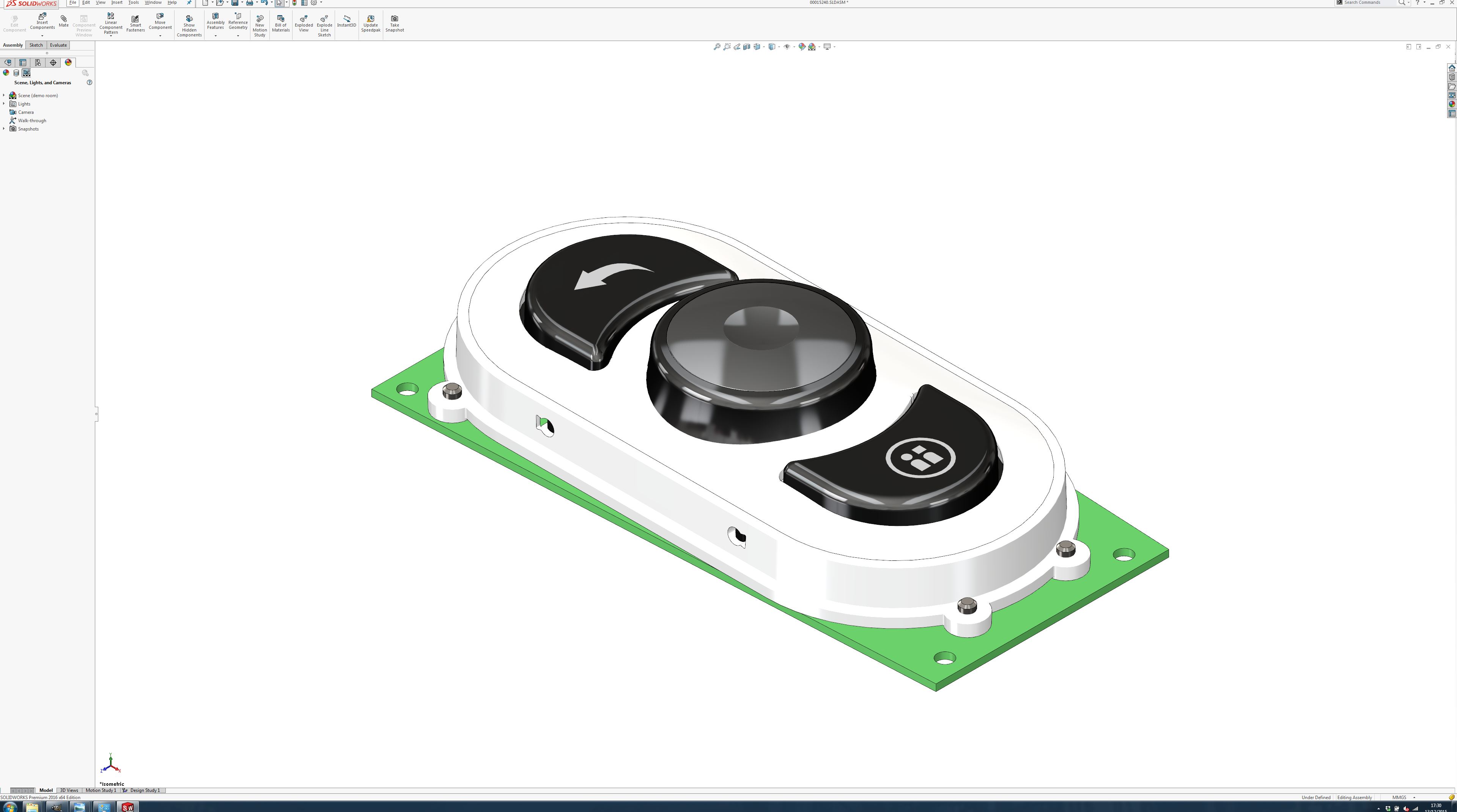Screen dimensions: 1457x812
Task: Toggle View Scenes, Lights, and Cameras button
Action: 26,73
